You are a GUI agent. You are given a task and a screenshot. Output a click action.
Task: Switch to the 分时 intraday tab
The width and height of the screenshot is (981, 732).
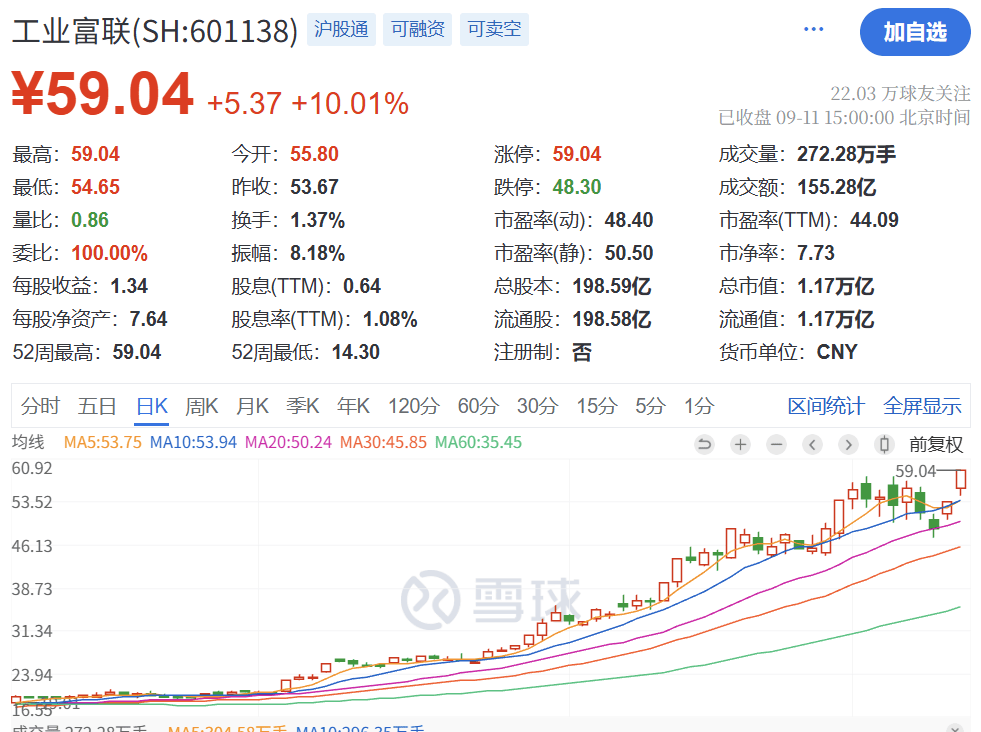point(39,406)
